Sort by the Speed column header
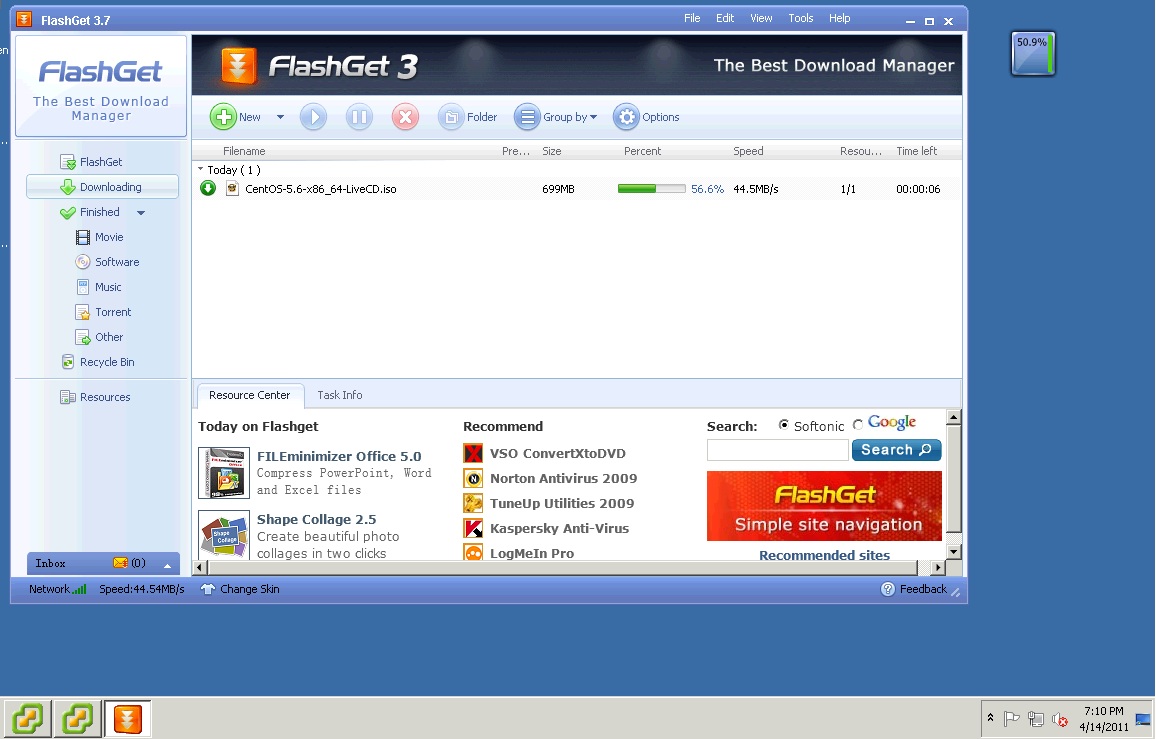Image resolution: width=1156 pixels, height=739 pixels. (748, 151)
